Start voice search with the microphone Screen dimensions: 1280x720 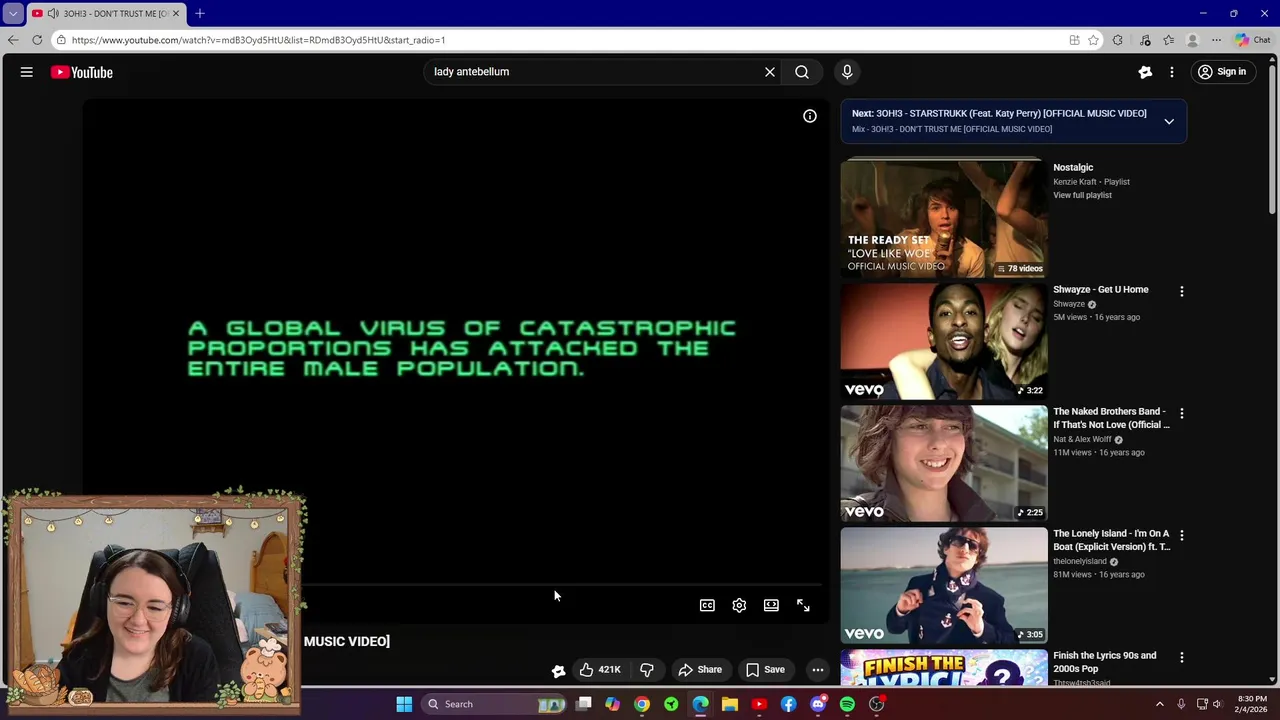[847, 72]
